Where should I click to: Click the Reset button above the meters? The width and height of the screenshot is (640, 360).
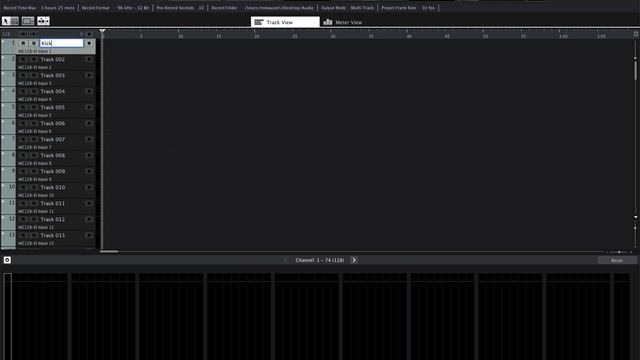pos(616,260)
